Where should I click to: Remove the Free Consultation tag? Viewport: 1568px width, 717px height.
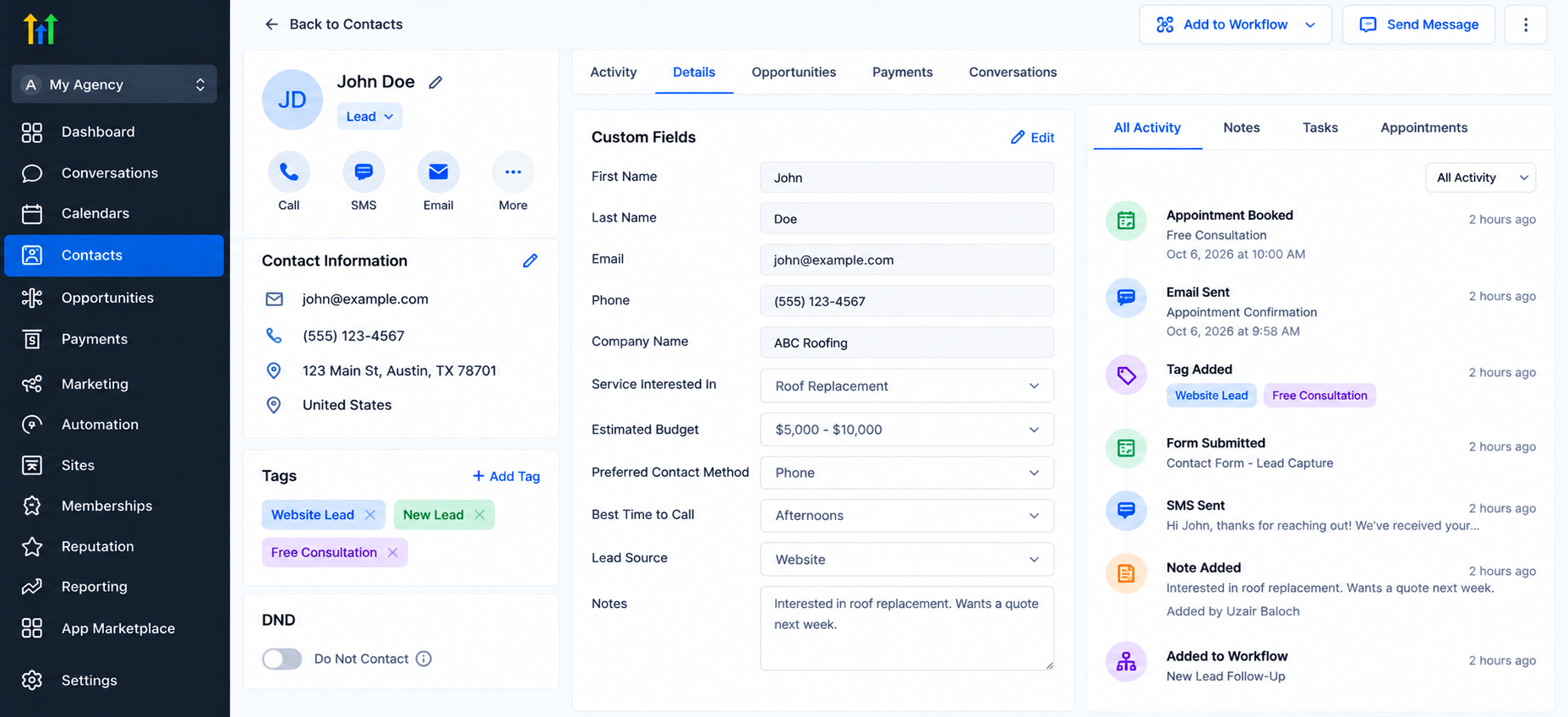(x=392, y=552)
